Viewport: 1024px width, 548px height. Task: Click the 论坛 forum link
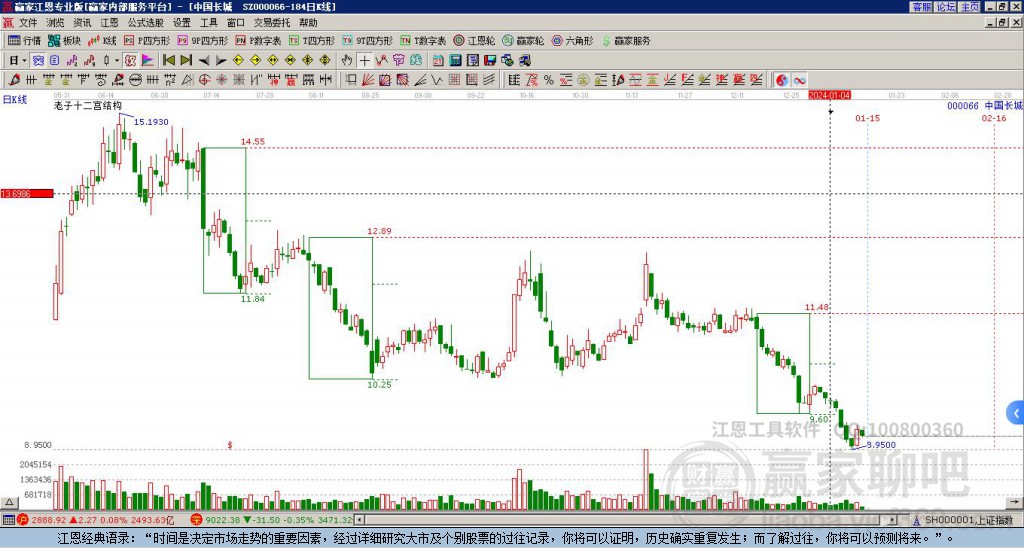point(946,7)
